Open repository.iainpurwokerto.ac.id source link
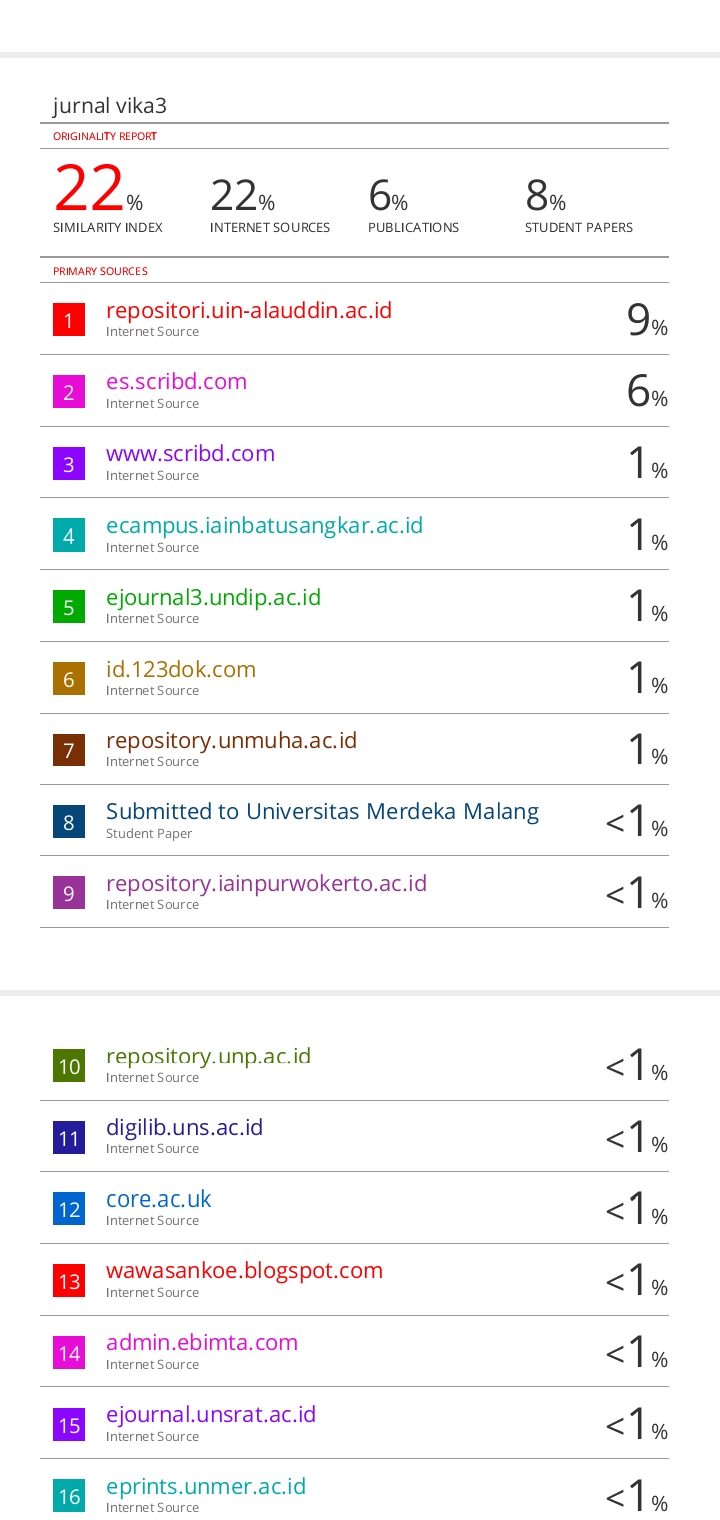The width and height of the screenshot is (720, 1520). 266,883
